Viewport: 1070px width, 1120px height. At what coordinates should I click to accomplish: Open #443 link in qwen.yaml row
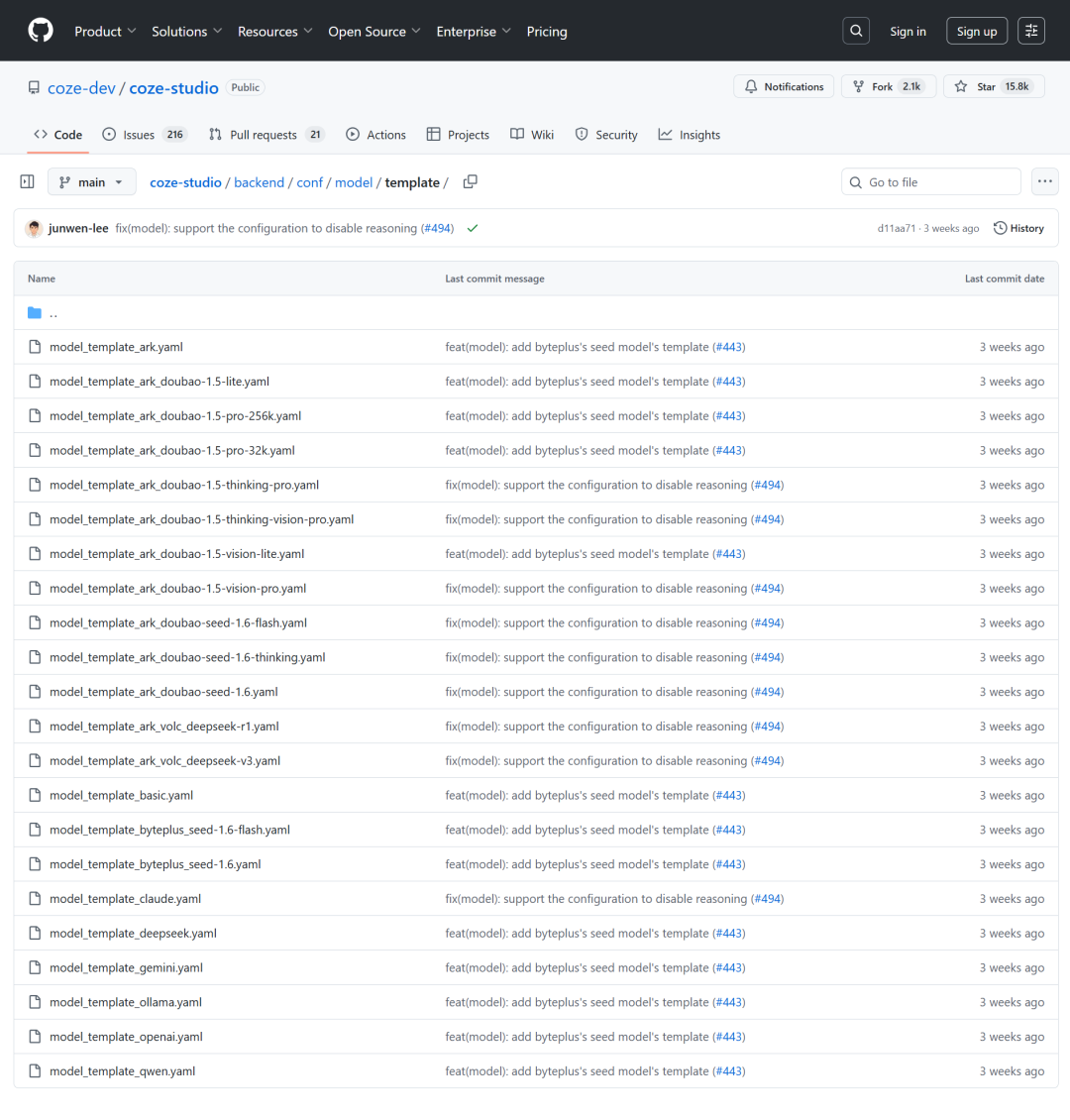tap(729, 1071)
